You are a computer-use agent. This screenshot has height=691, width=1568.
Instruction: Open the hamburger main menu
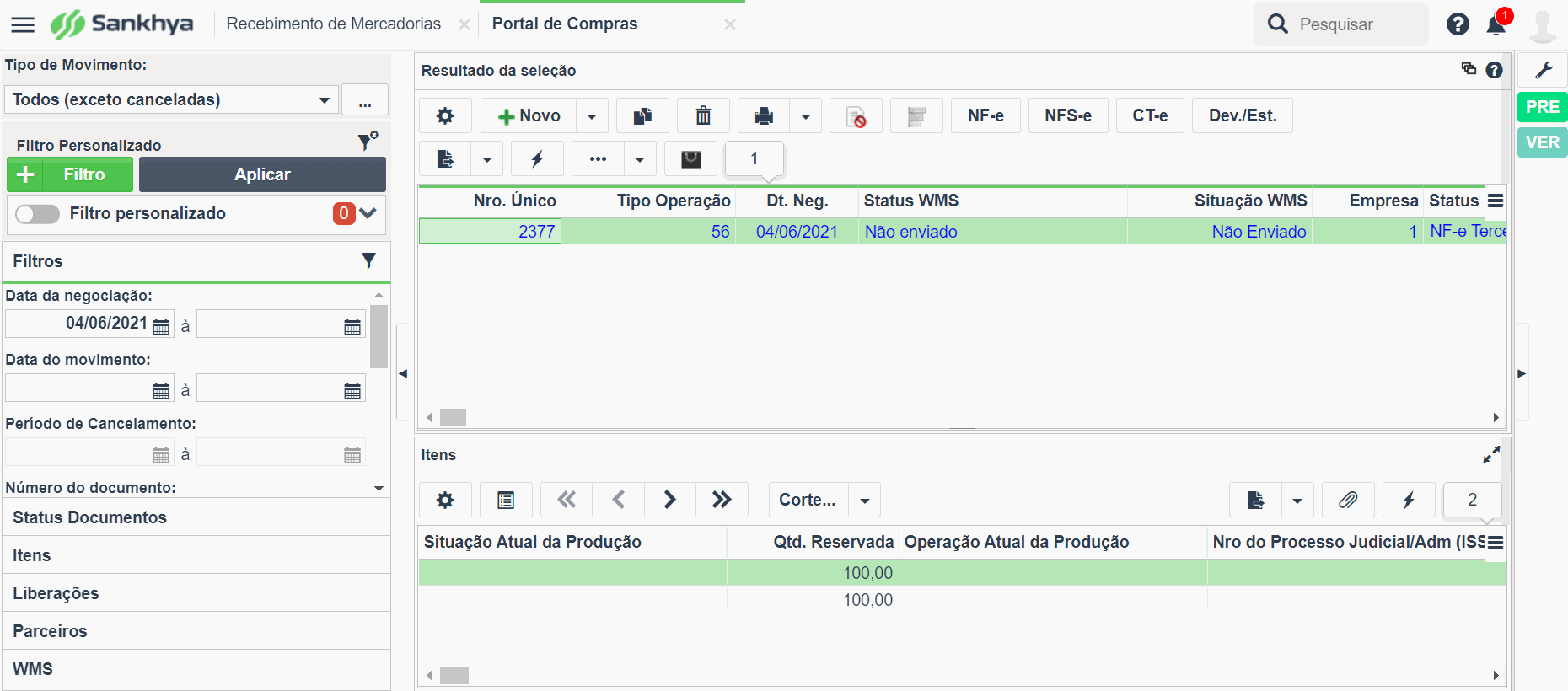23,24
